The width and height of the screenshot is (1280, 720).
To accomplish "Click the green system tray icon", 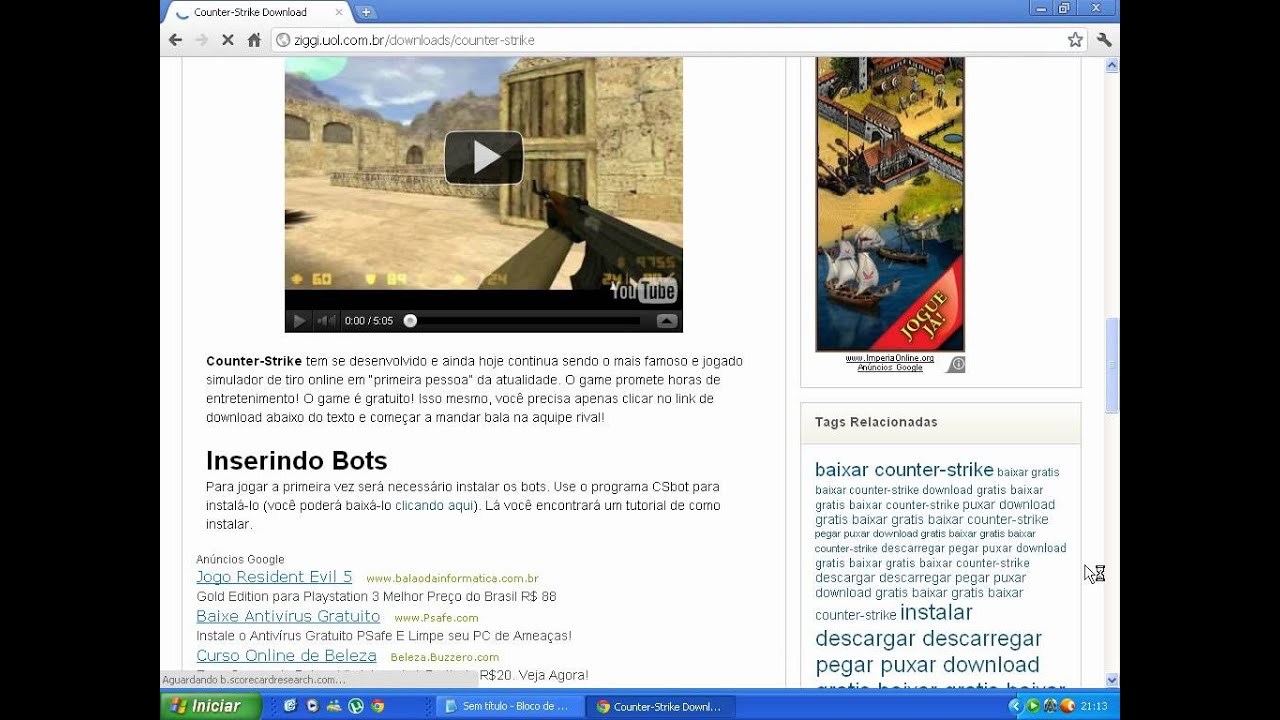I will [x=1033, y=706].
